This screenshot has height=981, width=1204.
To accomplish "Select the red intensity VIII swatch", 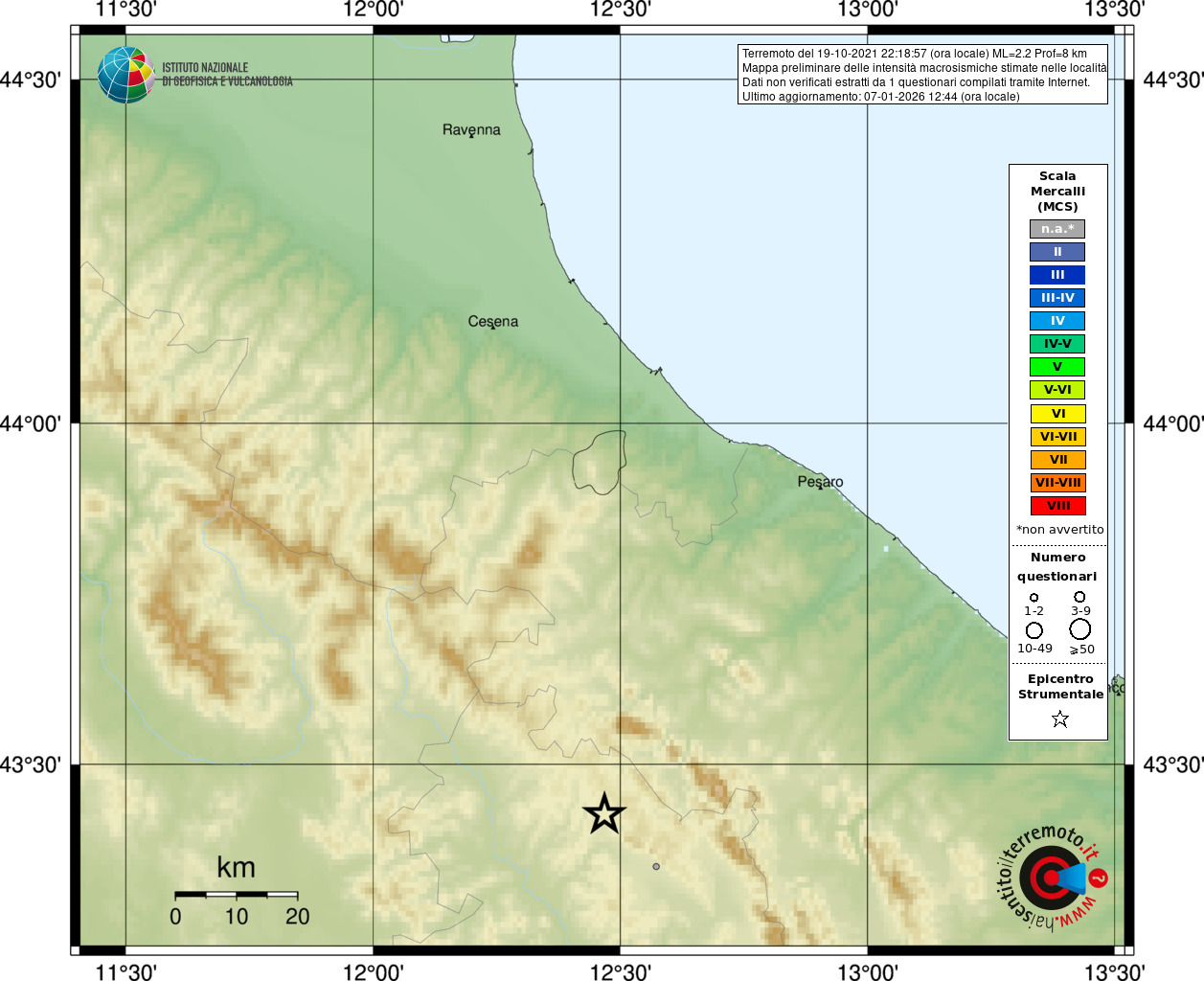I will point(1057,506).
